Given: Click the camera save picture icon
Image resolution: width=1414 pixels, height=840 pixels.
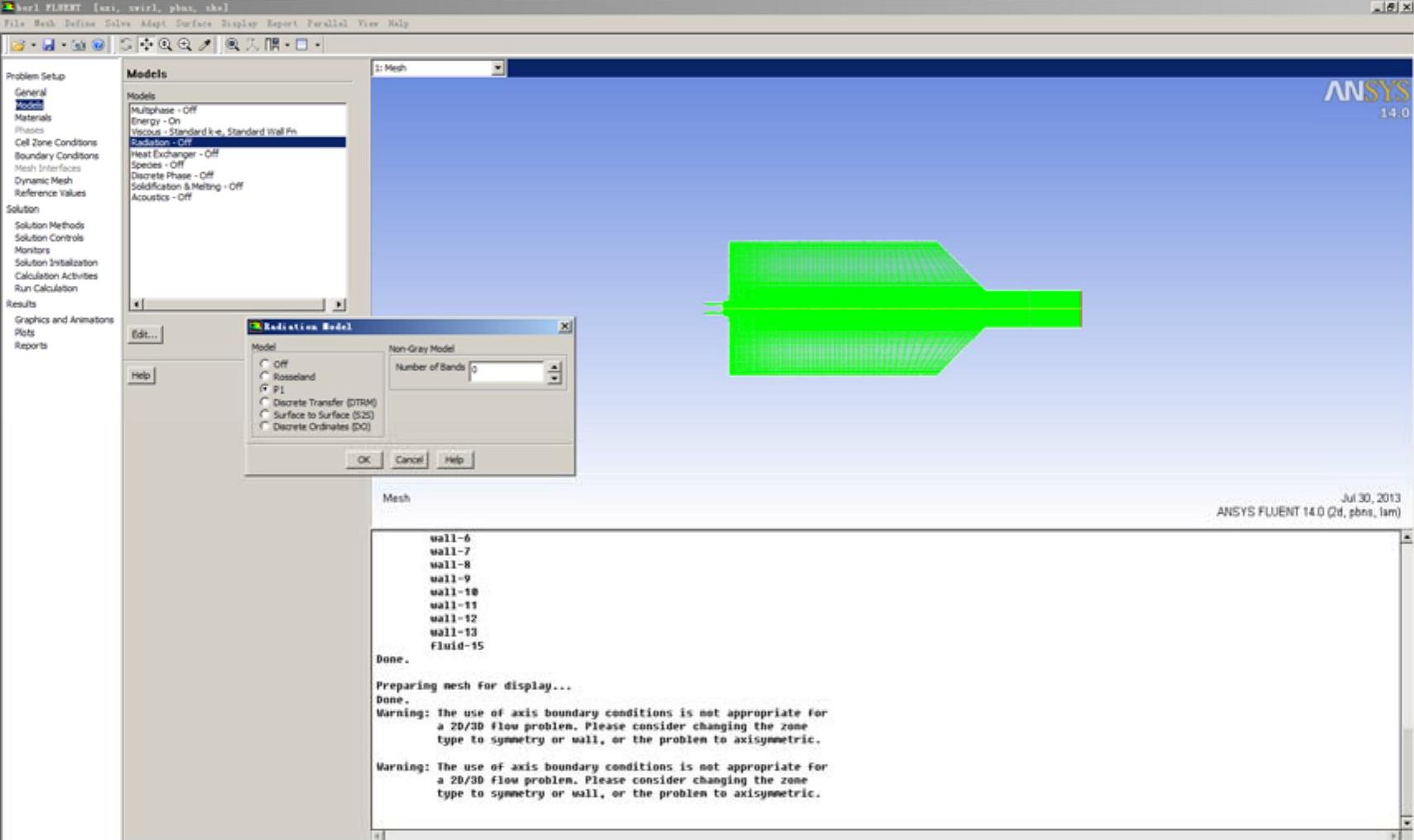Looking at the screenshot, I should tap(79, 45).
